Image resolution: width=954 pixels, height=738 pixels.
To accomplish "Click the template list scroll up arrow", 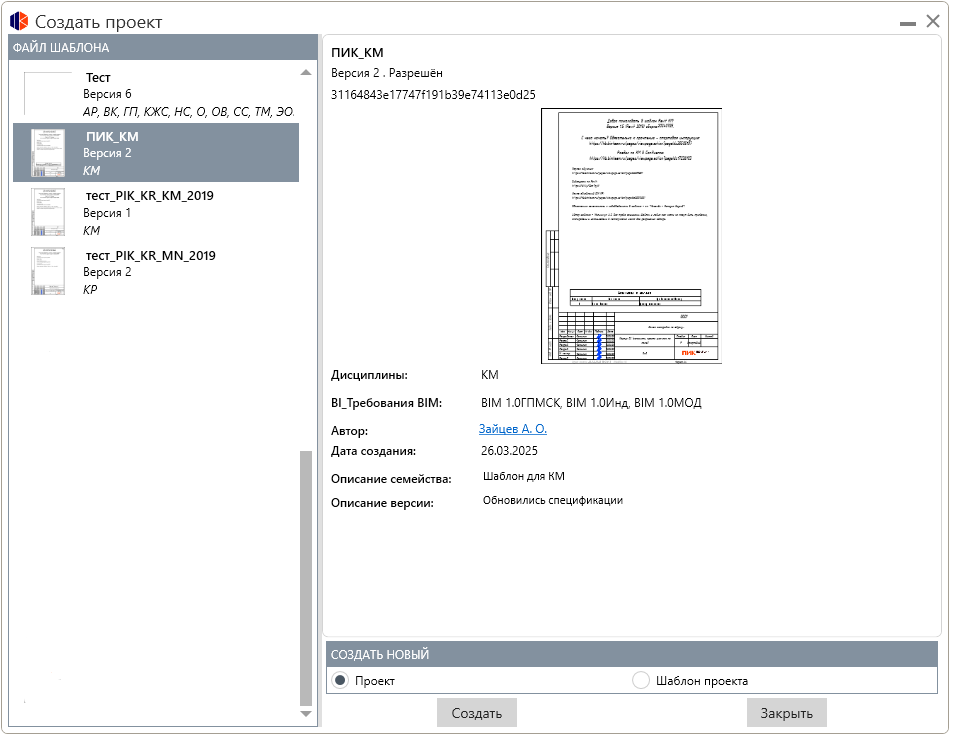I will coord(307,73).
